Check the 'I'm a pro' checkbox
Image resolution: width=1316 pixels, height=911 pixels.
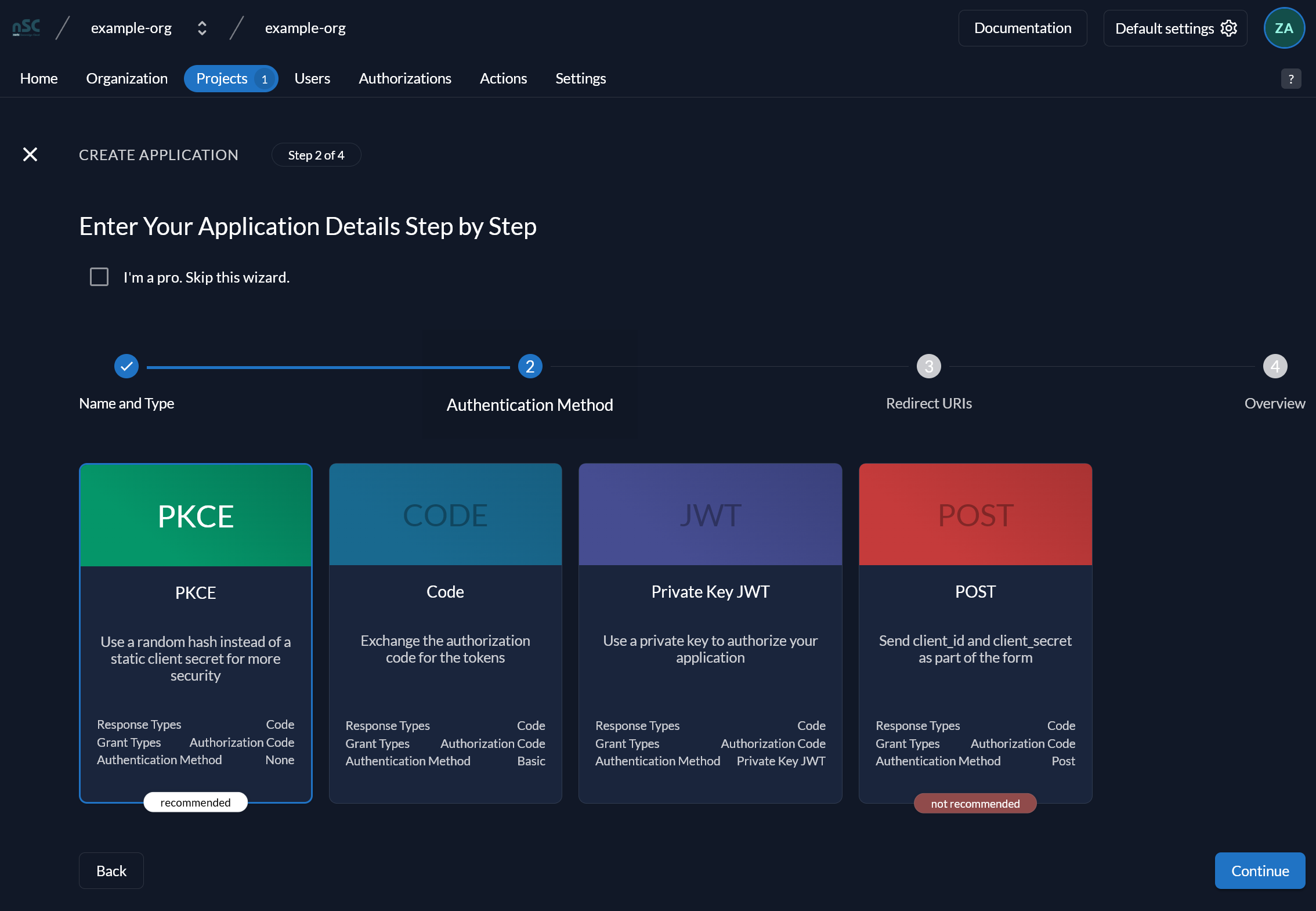point(99,277)
